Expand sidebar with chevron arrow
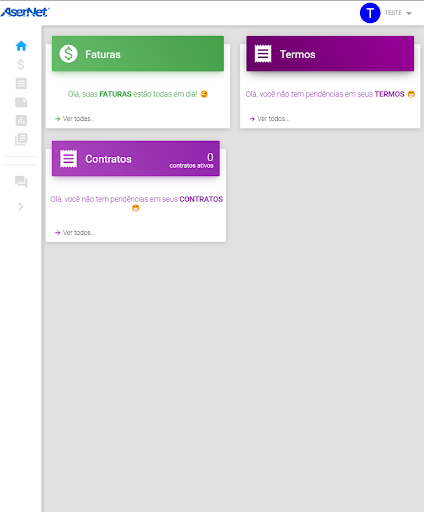Image resolution: width=424 pixels, height=512 pixels. tap(21, 207)
